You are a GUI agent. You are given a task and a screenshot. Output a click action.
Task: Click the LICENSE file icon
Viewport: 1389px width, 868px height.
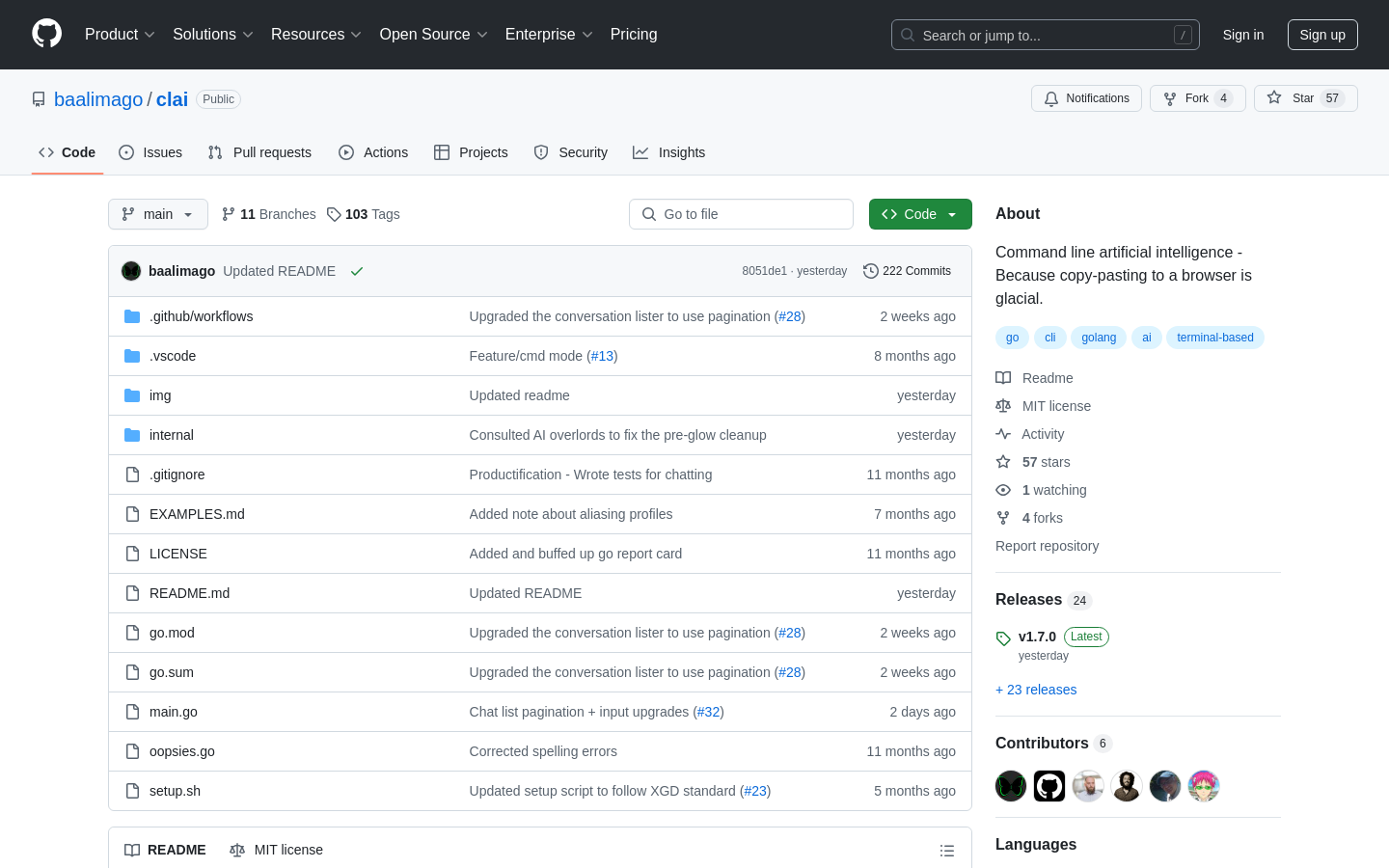pos(132,554)
